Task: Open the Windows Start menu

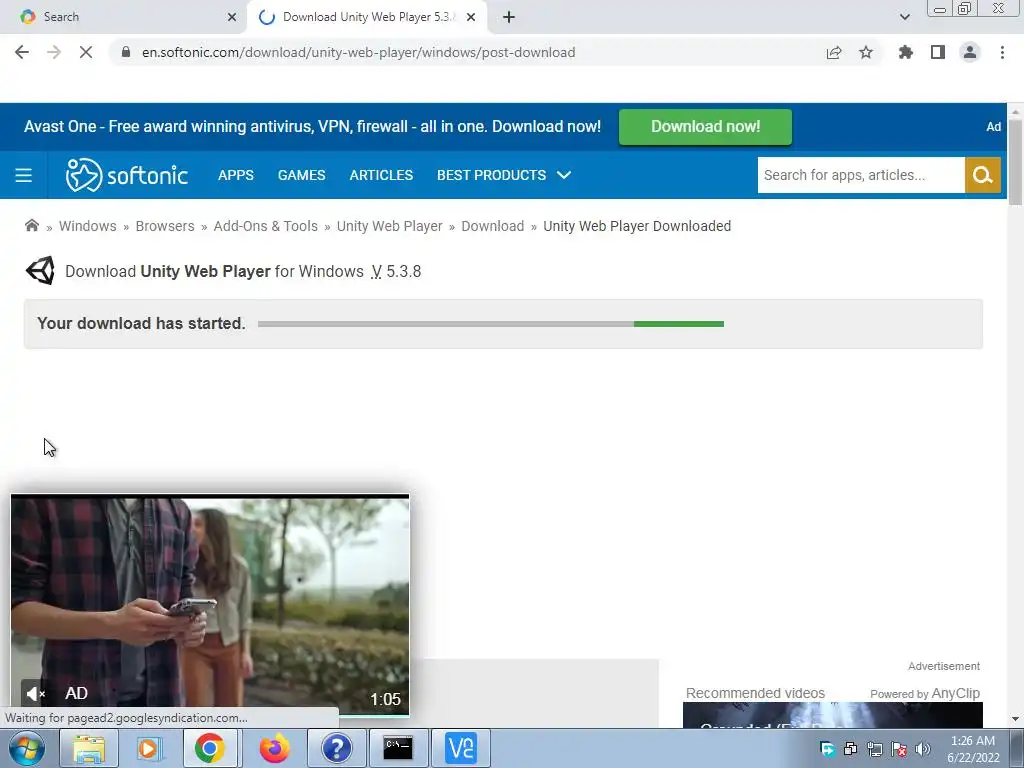Action: (x=27, y=748)
